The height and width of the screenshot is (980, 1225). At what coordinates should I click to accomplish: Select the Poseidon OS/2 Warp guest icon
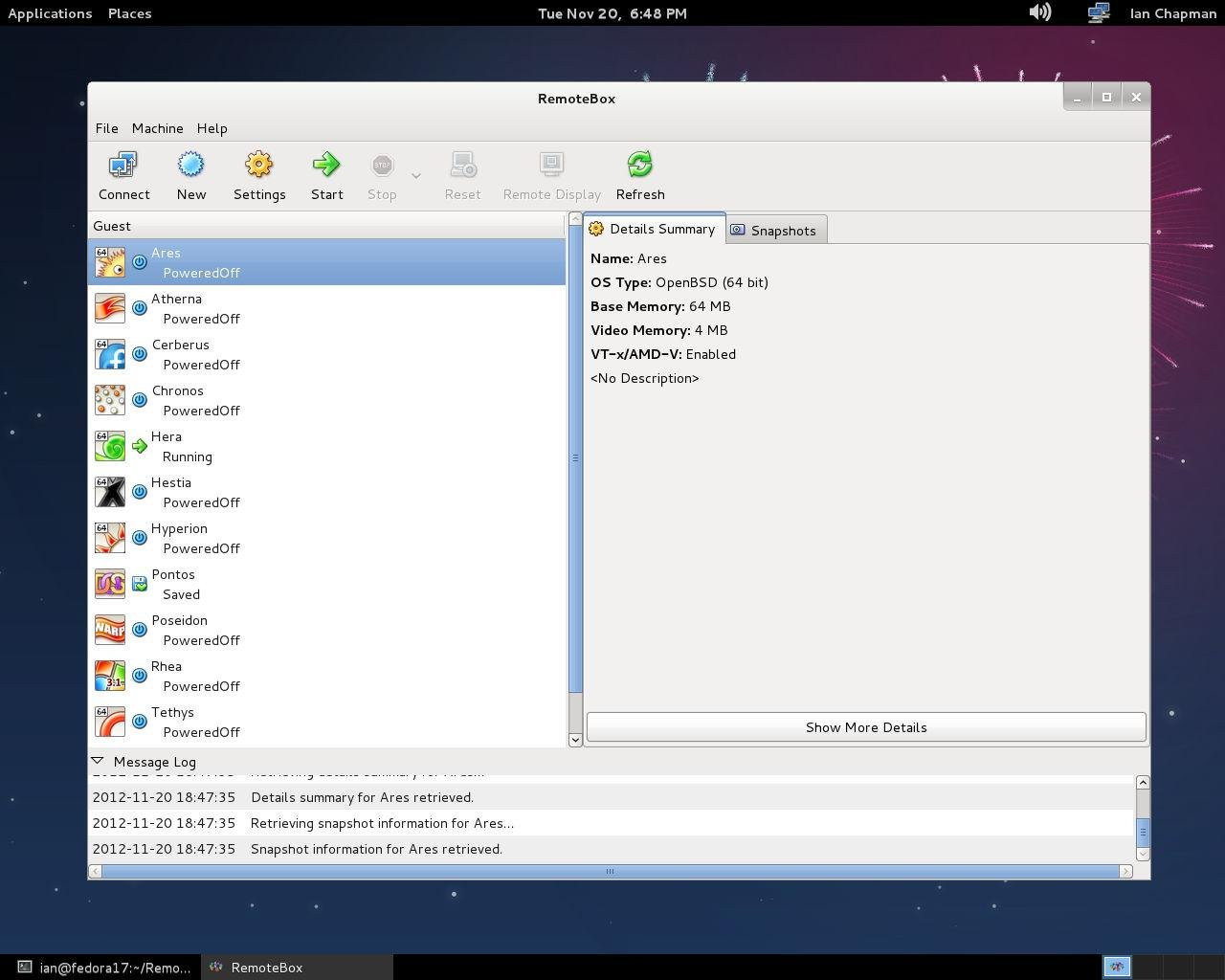[110, 630]
